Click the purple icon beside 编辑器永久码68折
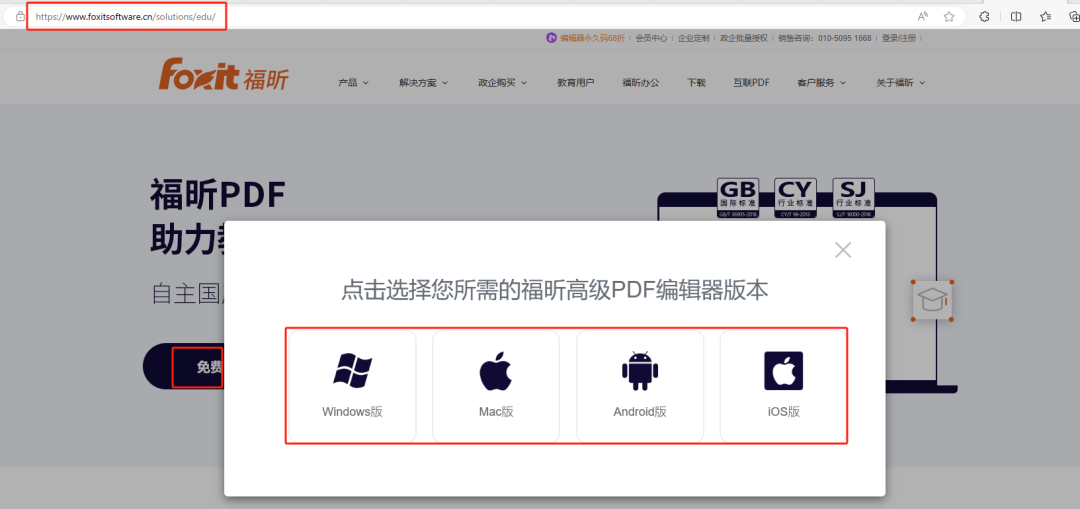The height and width of the screenshot is (509, 1080). coord(552,38)
